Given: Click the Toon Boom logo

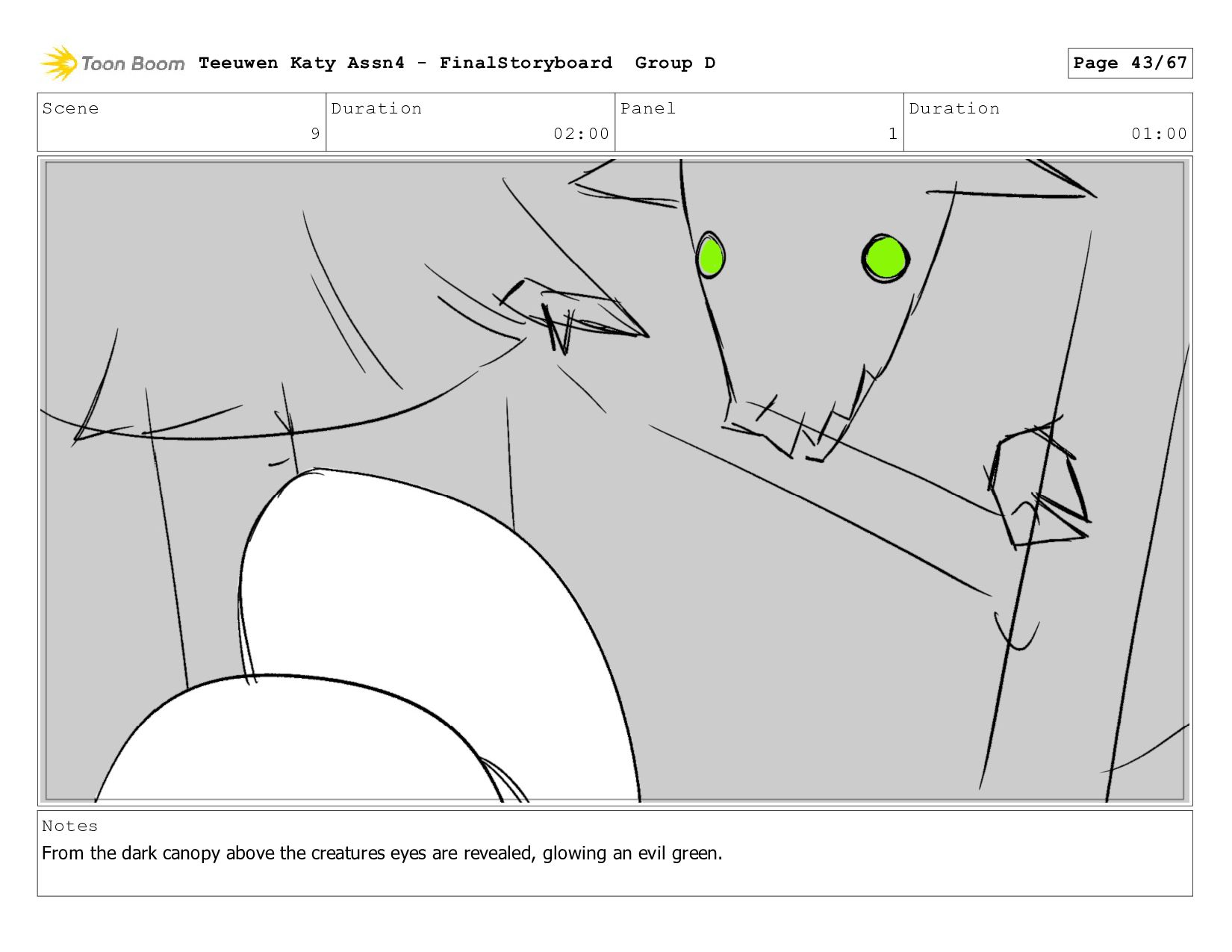Looking at the screenshot, I should [x=112, y=63].
